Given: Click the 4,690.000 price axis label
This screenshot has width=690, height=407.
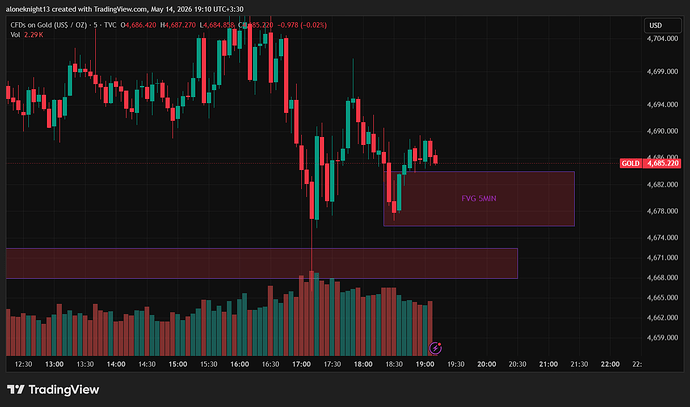Looking at the screenshot, I should coord(662,131).
